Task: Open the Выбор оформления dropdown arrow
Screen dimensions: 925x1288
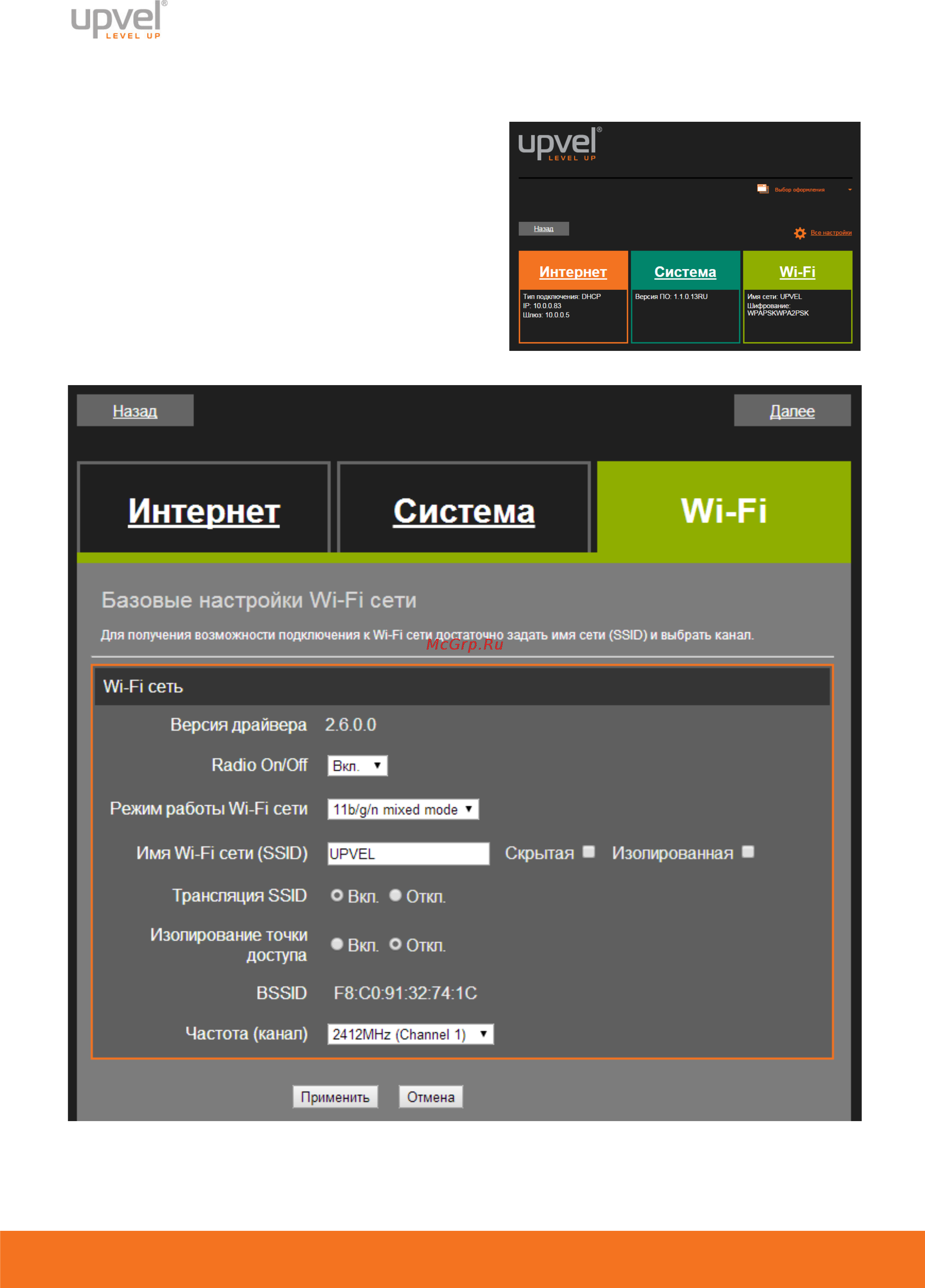Action: (x=850, y=190)
